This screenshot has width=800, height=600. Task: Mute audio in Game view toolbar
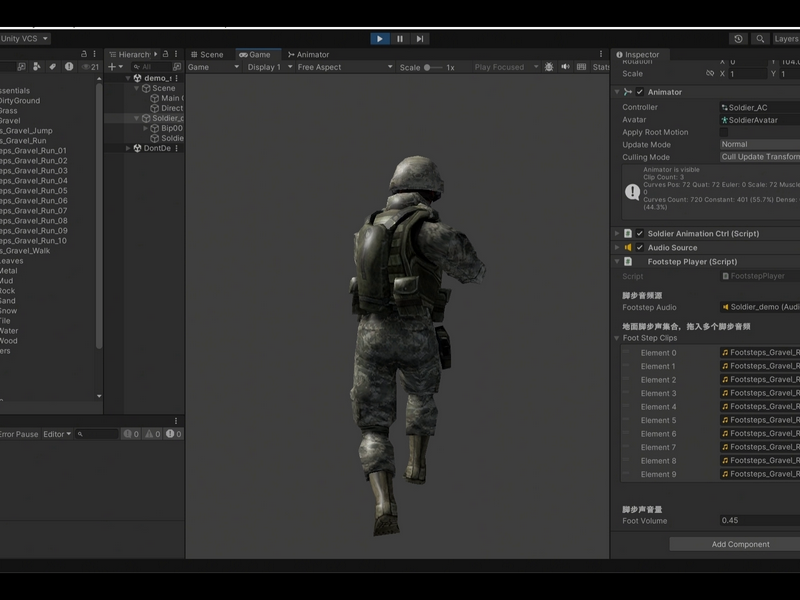[565, 67]
